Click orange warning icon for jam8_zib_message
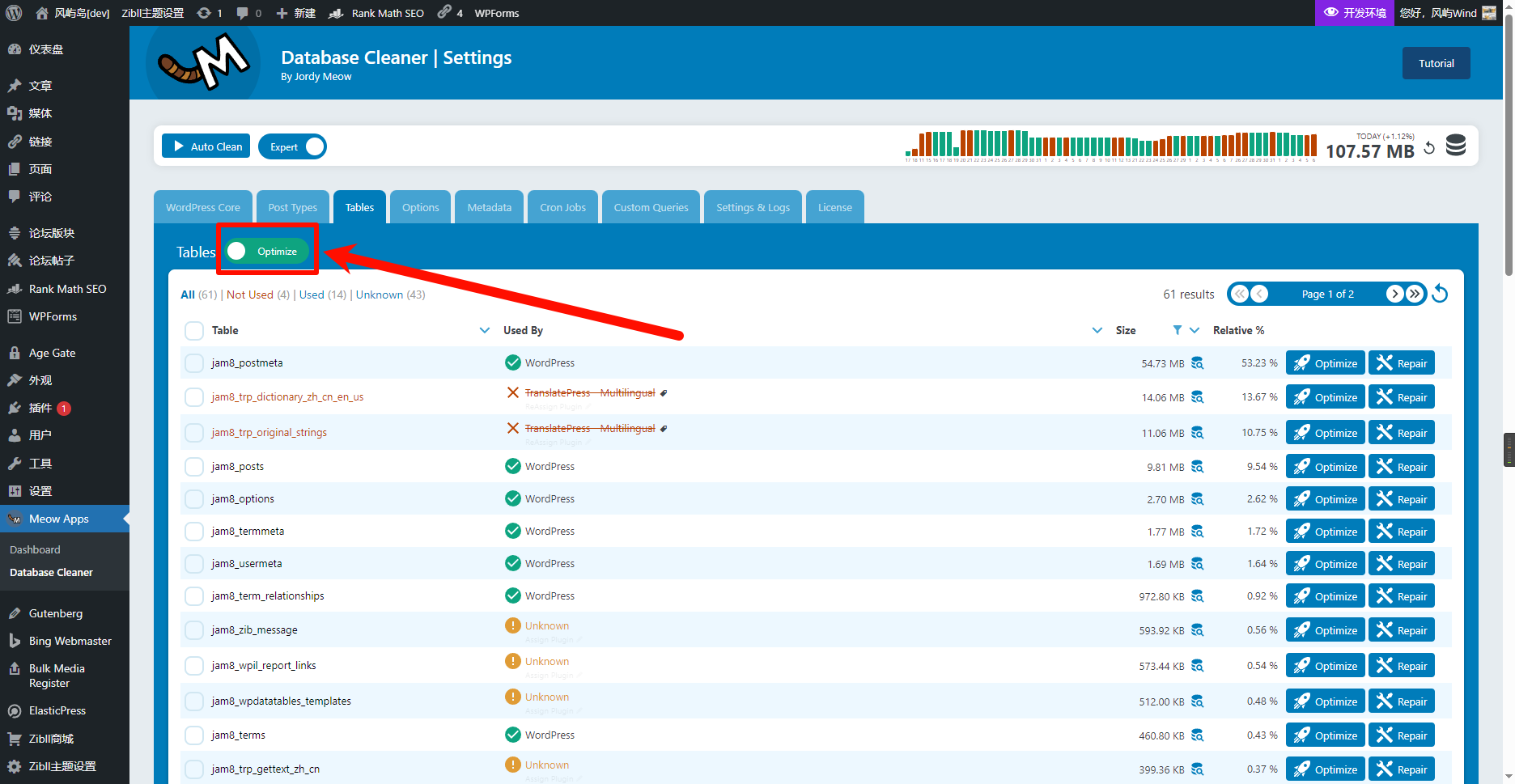1515x784 pixels. click(512, 625)
